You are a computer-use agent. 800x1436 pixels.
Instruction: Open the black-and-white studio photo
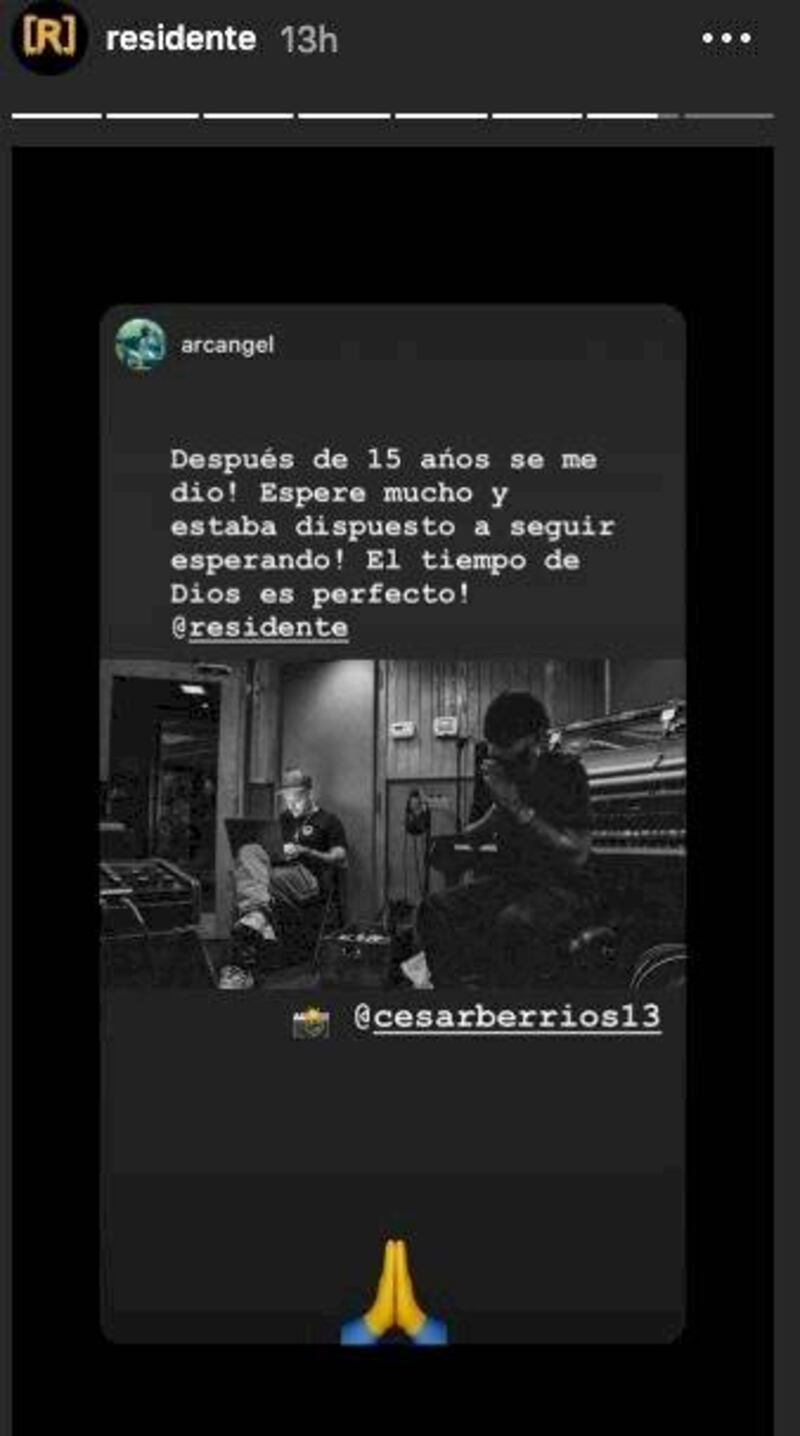pos(393,824)
